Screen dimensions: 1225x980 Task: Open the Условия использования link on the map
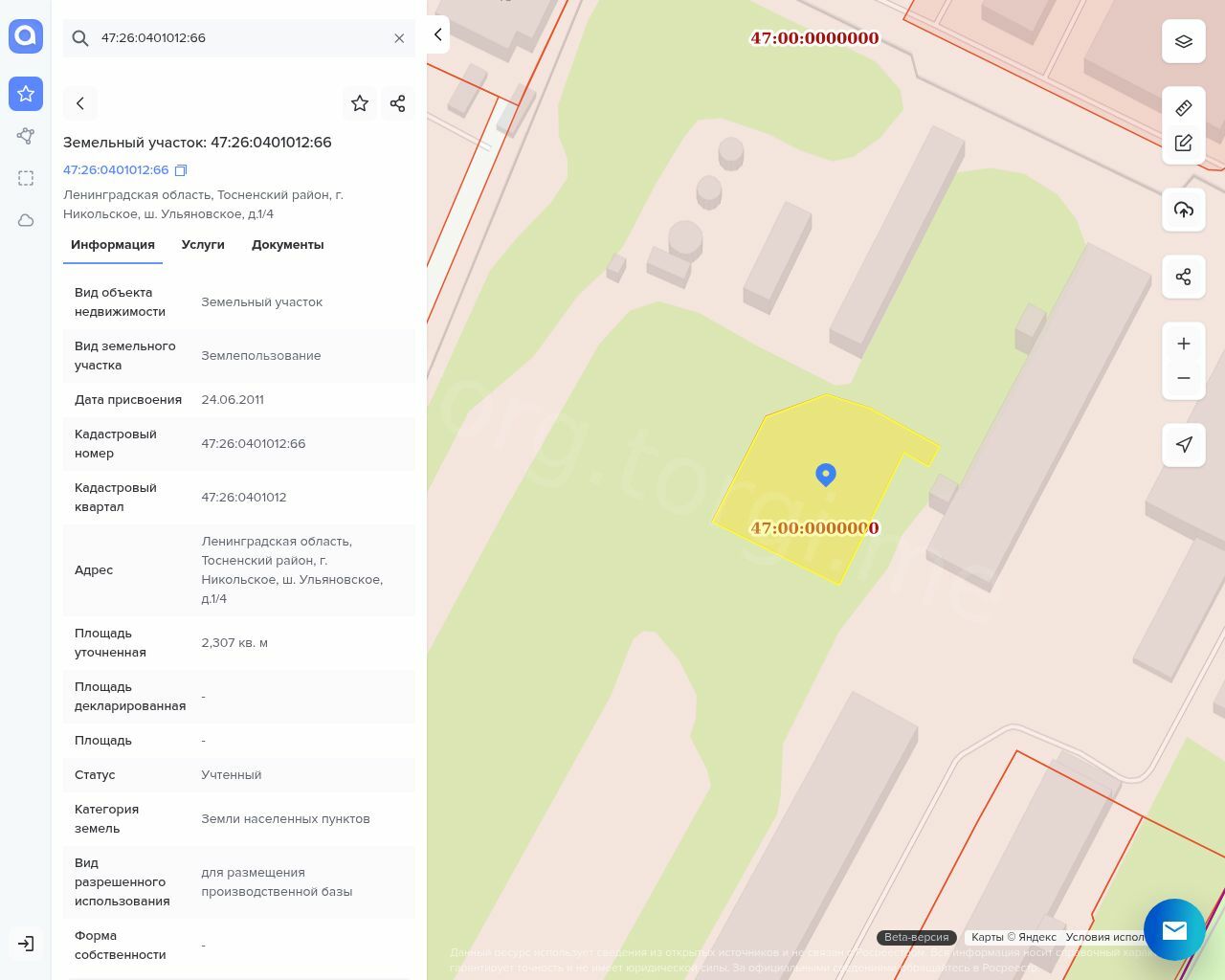[x=1105, y=937]
